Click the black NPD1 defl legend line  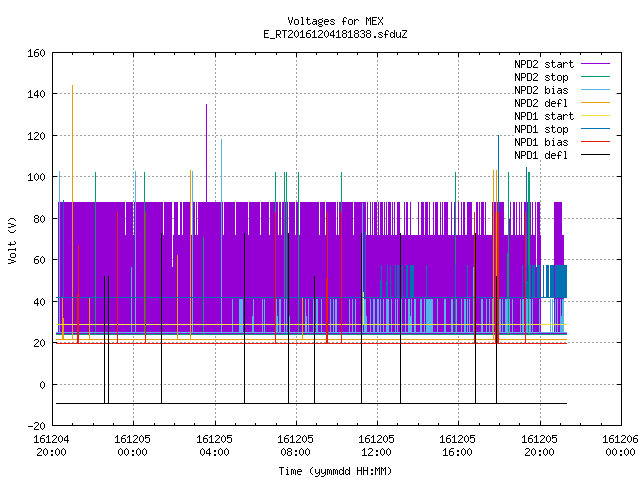[x=596, y=155]
